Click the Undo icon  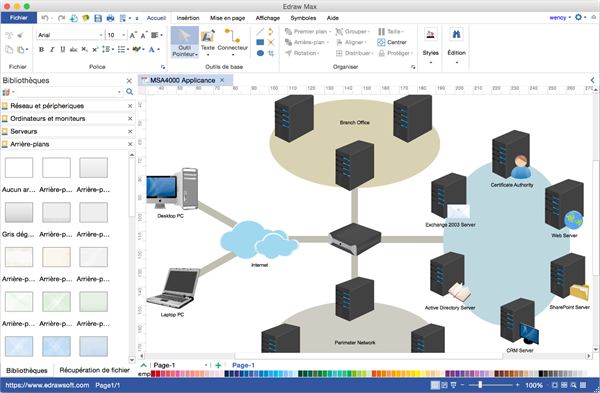[45, 18]
